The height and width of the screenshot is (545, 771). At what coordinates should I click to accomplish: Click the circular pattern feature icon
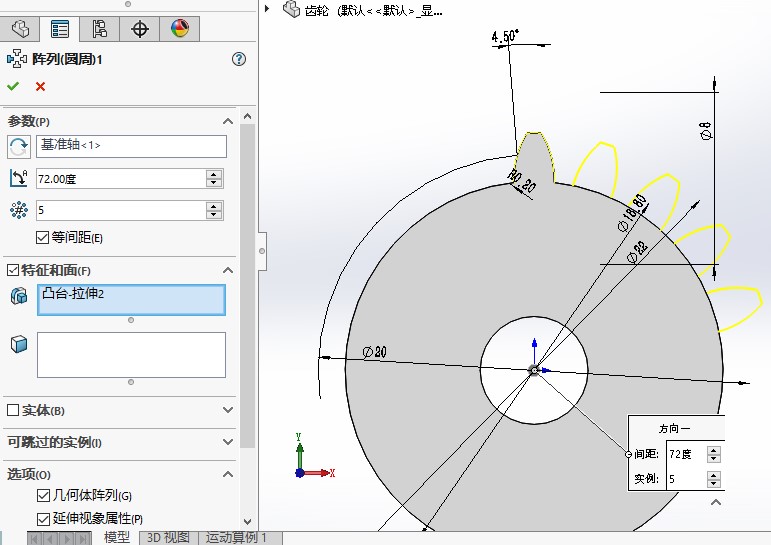click(17, 59)
